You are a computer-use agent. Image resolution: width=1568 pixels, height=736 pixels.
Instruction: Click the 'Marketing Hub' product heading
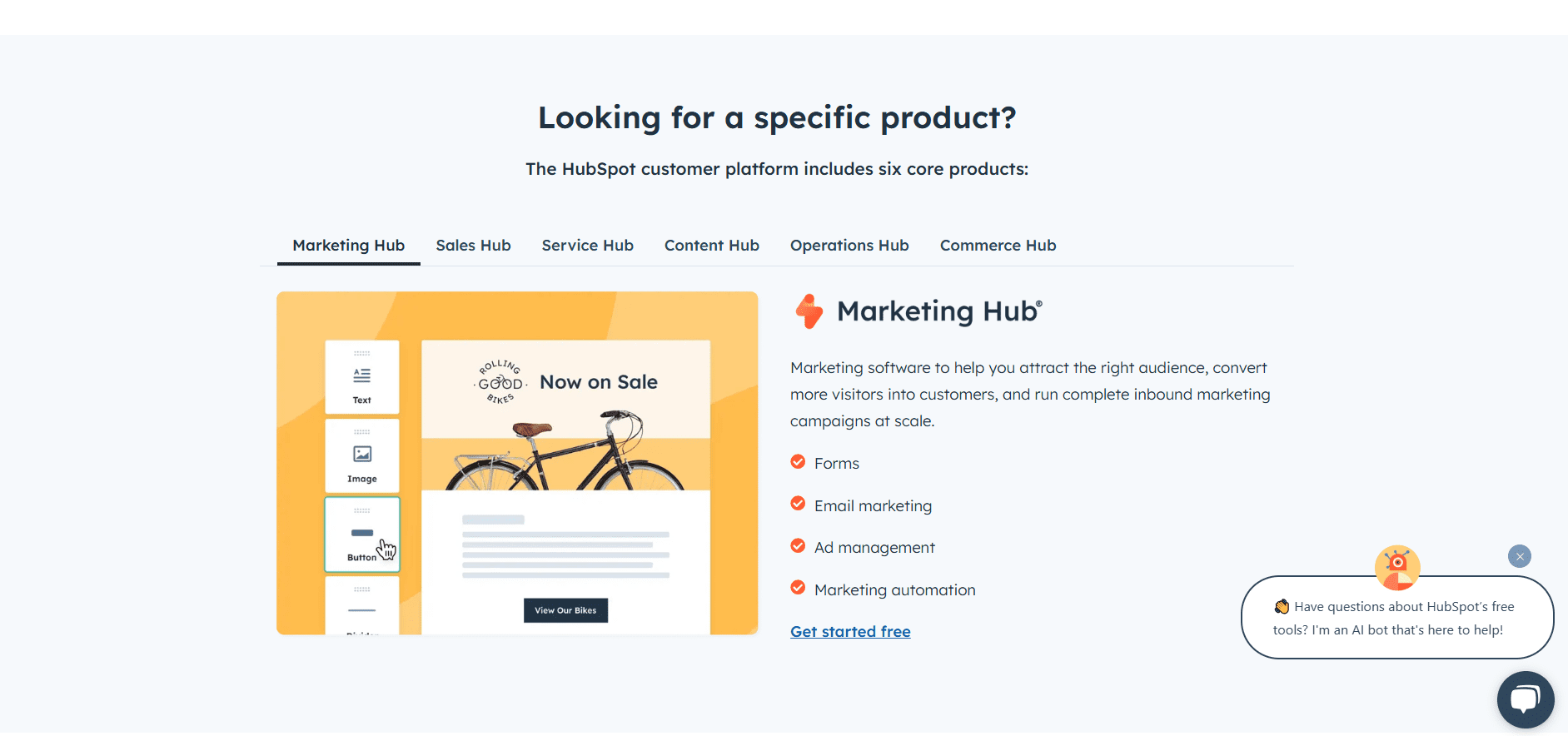coord(939,311)
